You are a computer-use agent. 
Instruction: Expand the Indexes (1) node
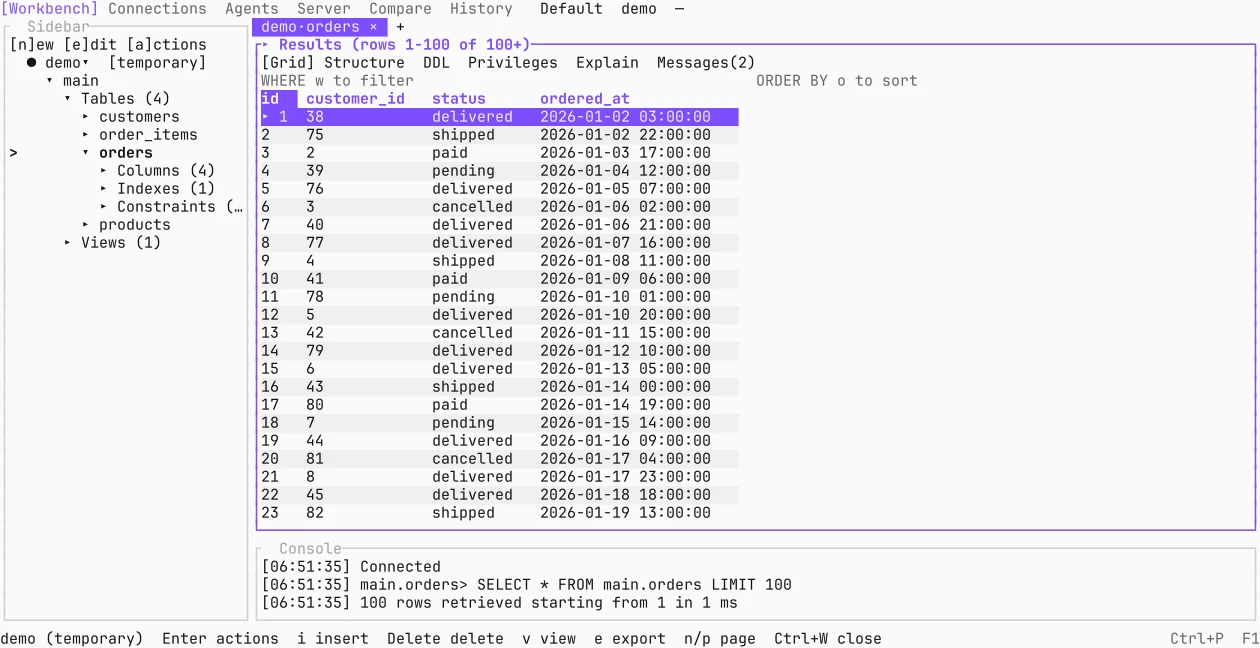pyautogui.click(x=104, y=189)
